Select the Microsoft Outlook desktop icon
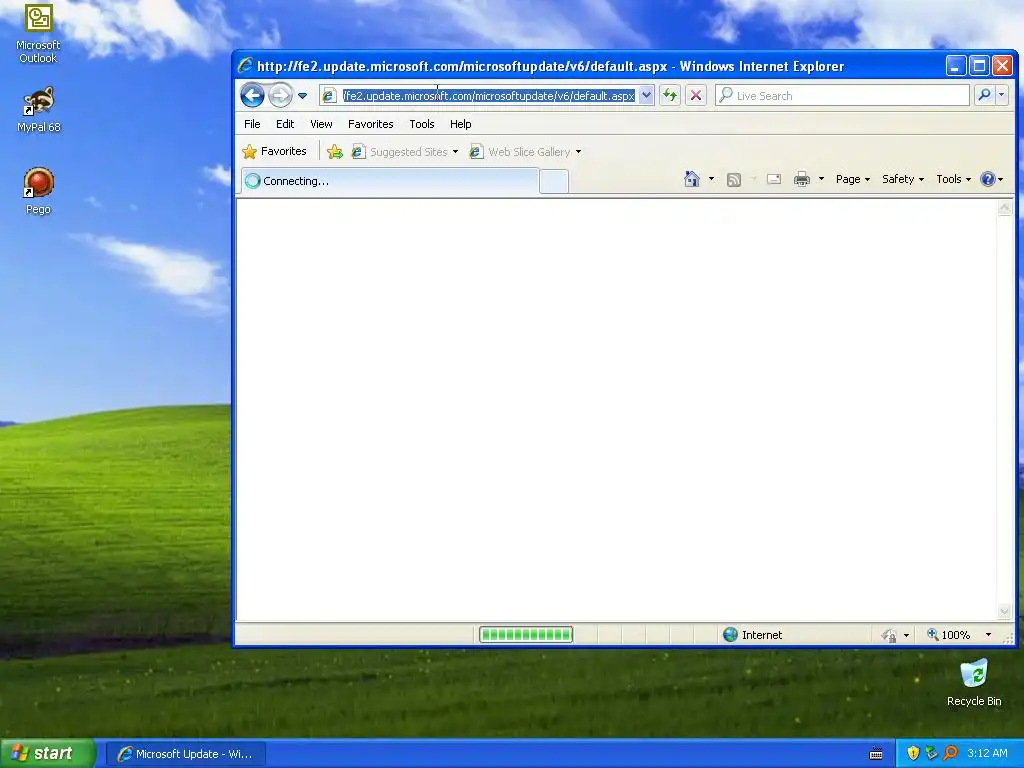Image resolution: width=1024 pixels, height=768 pixels. tap(38, 34)
